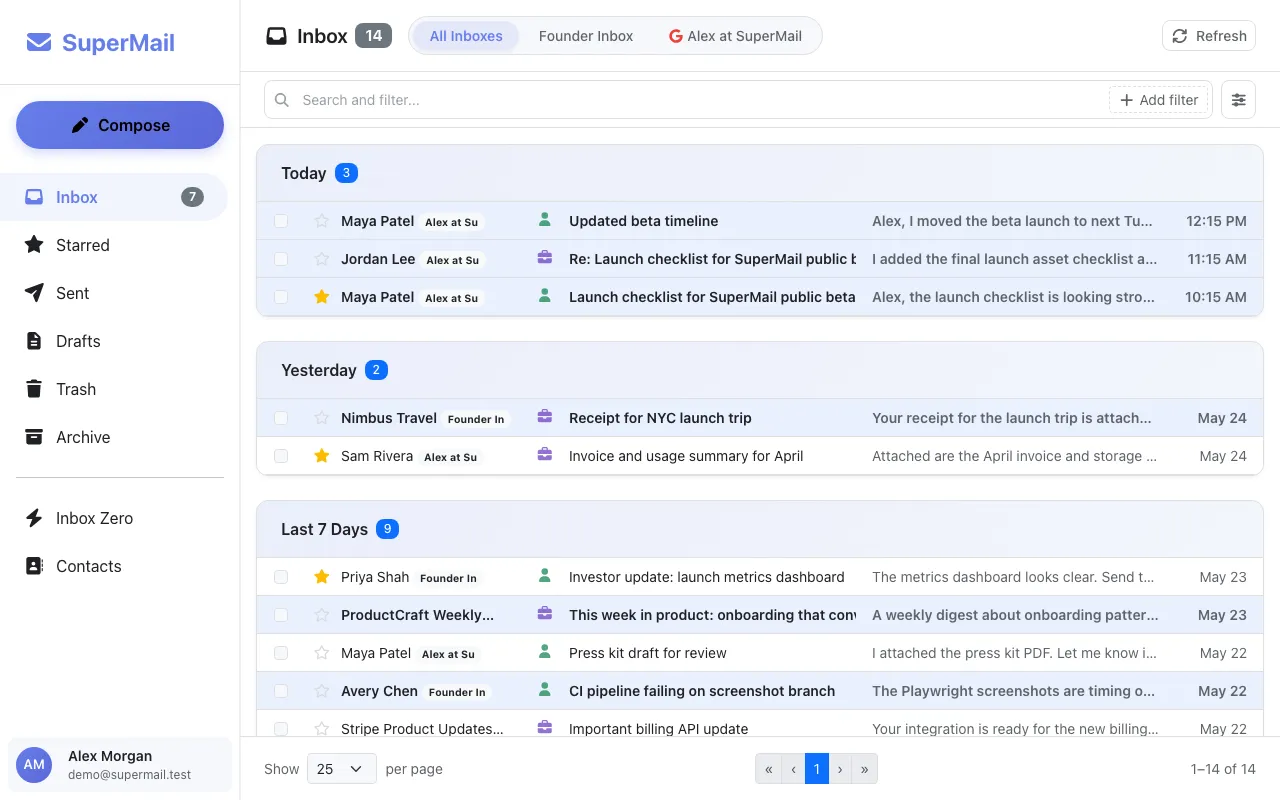Select checkbox for Launch checklist from Maya Patel
Viewport: 1280px width, 800px height.
pyautogui.click(x=281, y=297)
